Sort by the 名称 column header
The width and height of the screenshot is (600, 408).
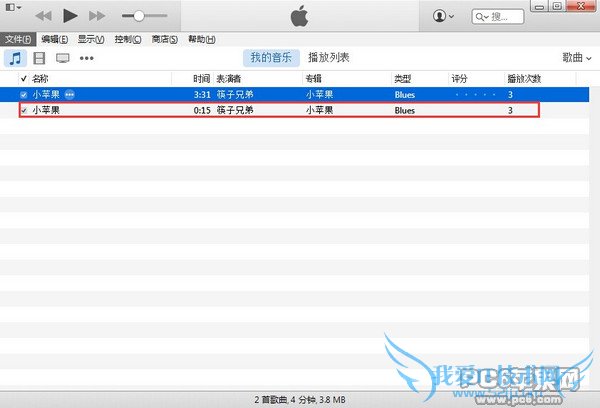[101, 79]
